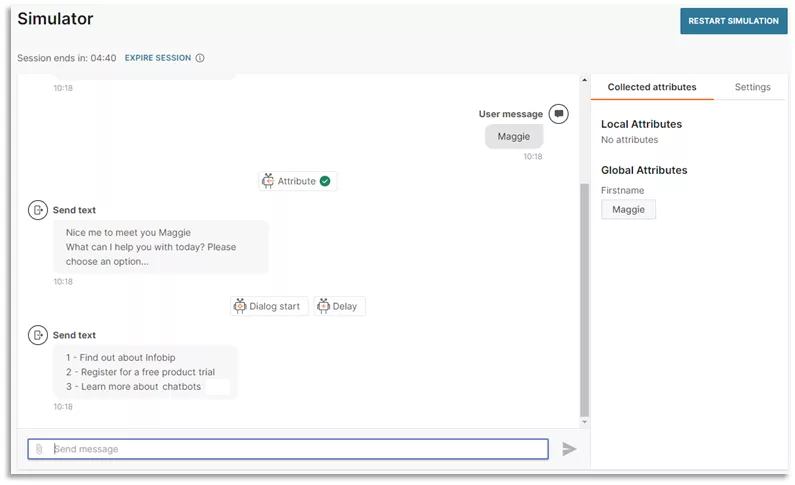Image resolution: width=795 pixels, height=485 pixels.
Task: Click the chat vertical scrollbar thumb
Action: click(x=584, y=300)
